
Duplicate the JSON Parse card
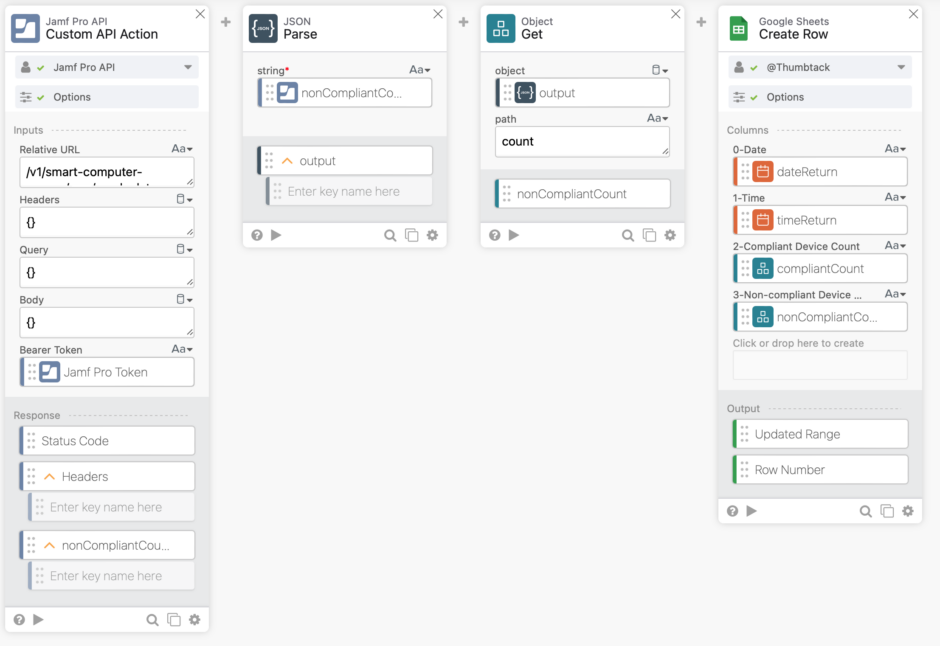coord(412,235)
